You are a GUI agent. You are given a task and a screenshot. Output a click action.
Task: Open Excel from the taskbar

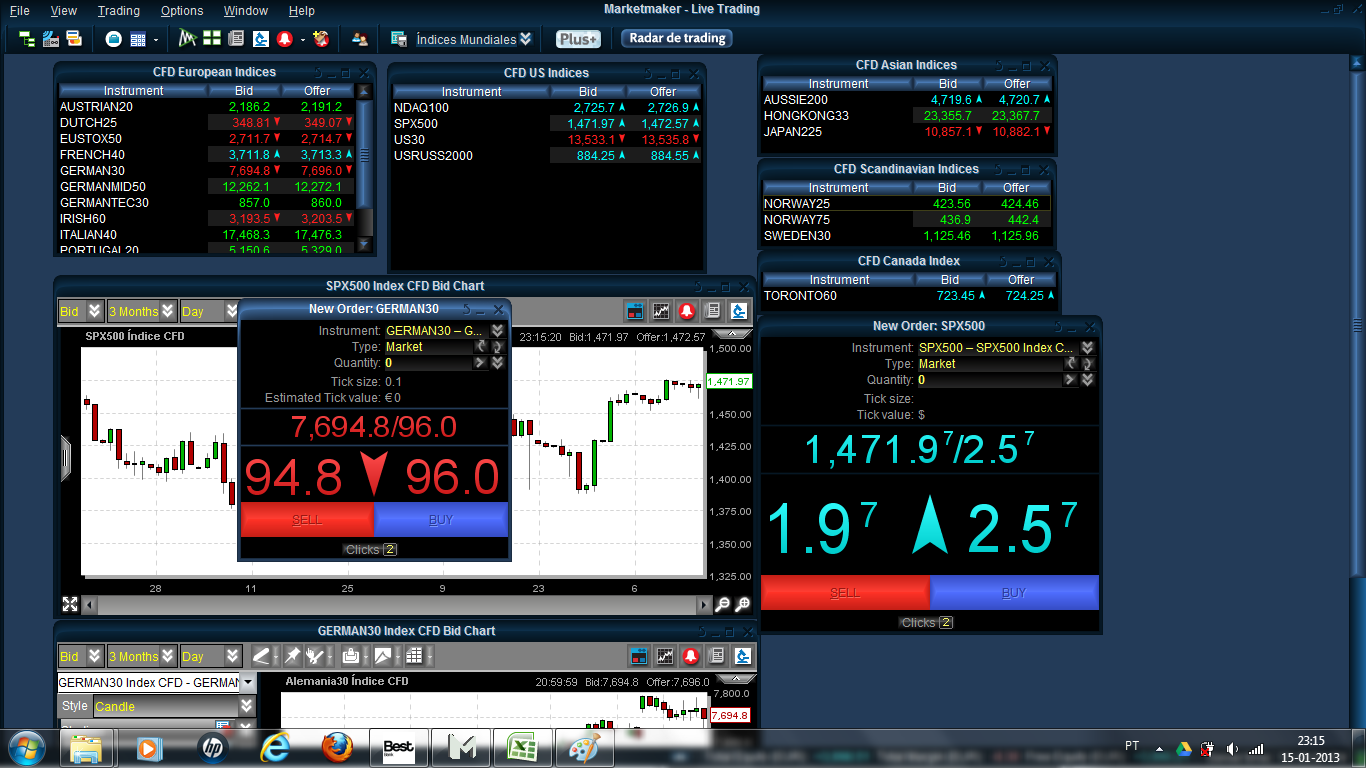click(x=522, y=747)
